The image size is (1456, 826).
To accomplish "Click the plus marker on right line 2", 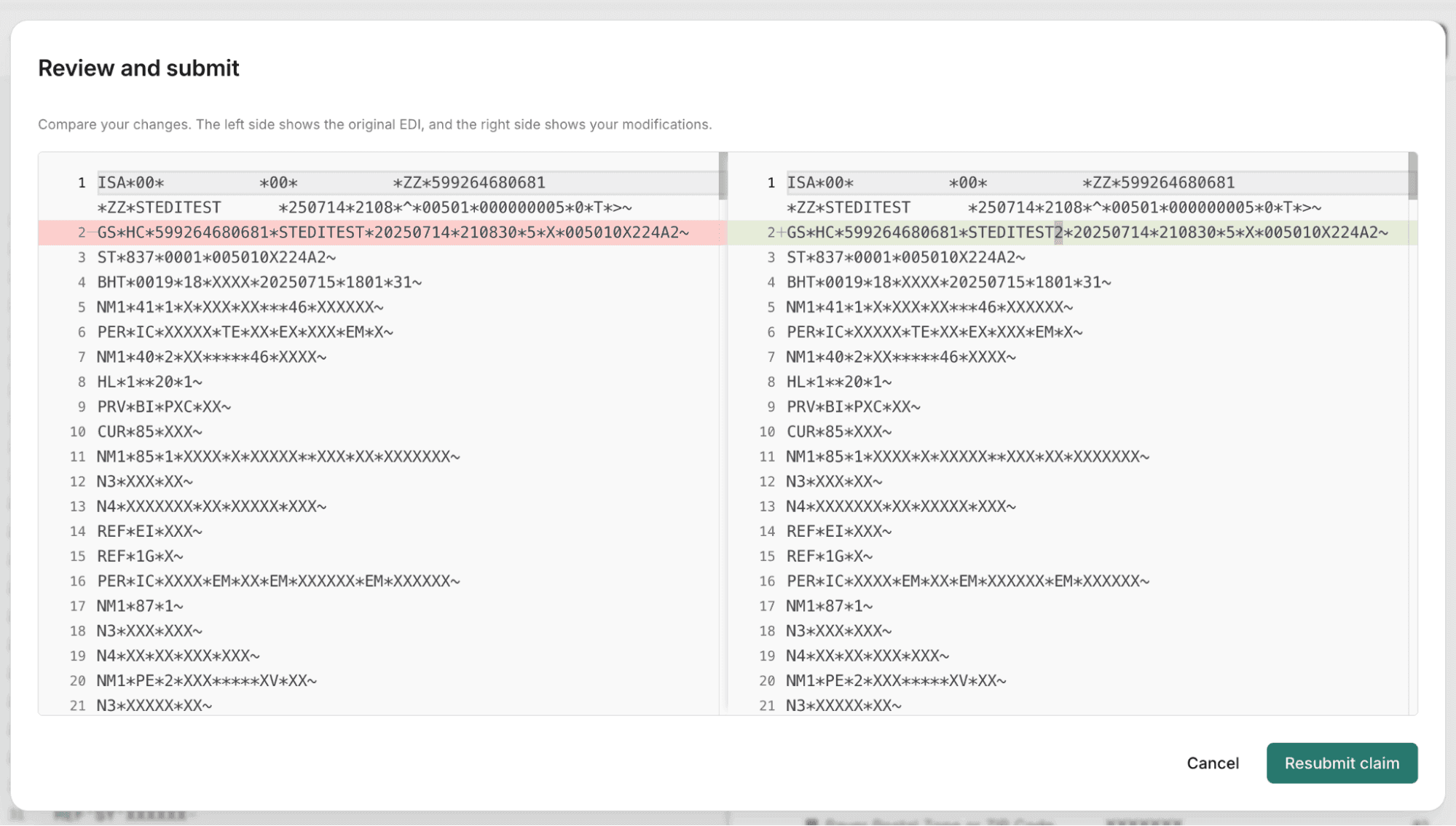I will pyautogui.click(x=781, y=232).
